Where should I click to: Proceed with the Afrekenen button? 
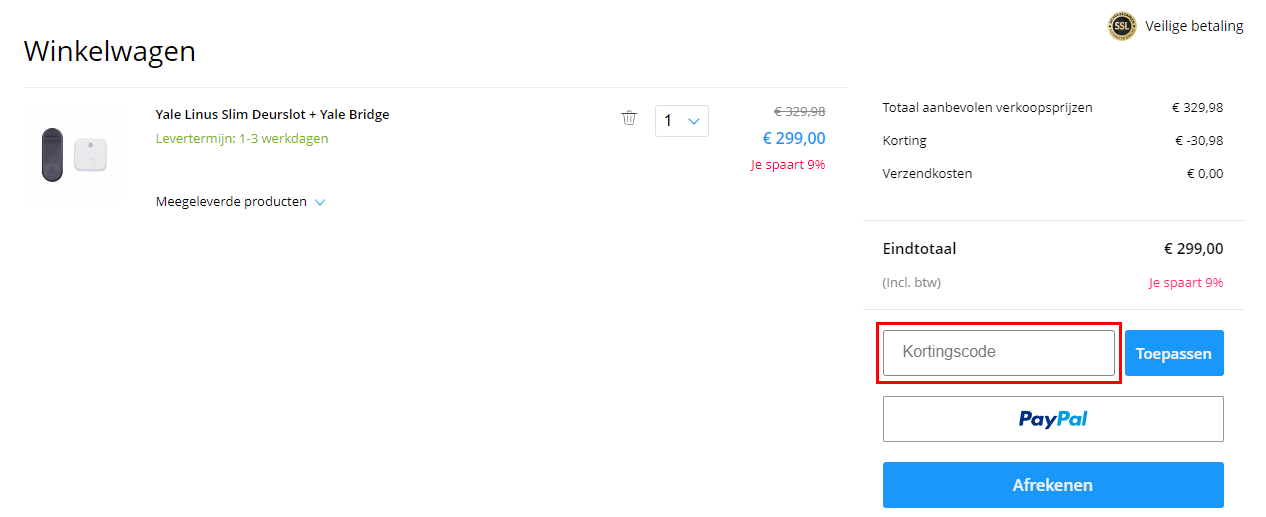[1053, 485]
